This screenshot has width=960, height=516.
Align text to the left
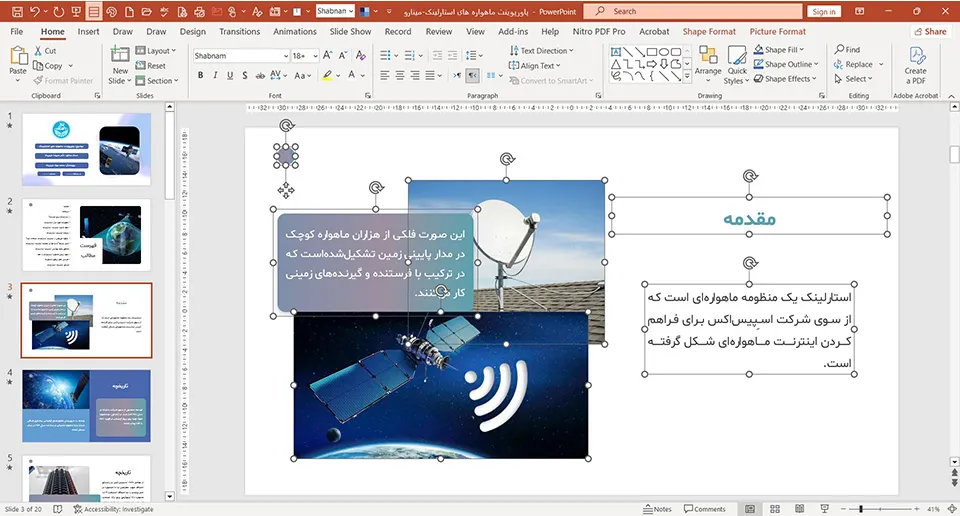384,75
